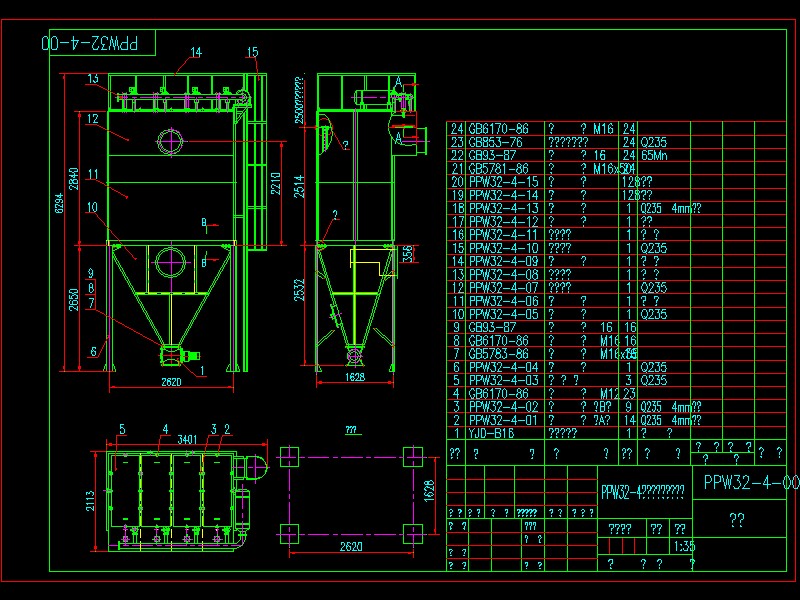800x600 pixels.
Task: Select the circular inspection port in the front view
Action: click(x=171, y=142)
